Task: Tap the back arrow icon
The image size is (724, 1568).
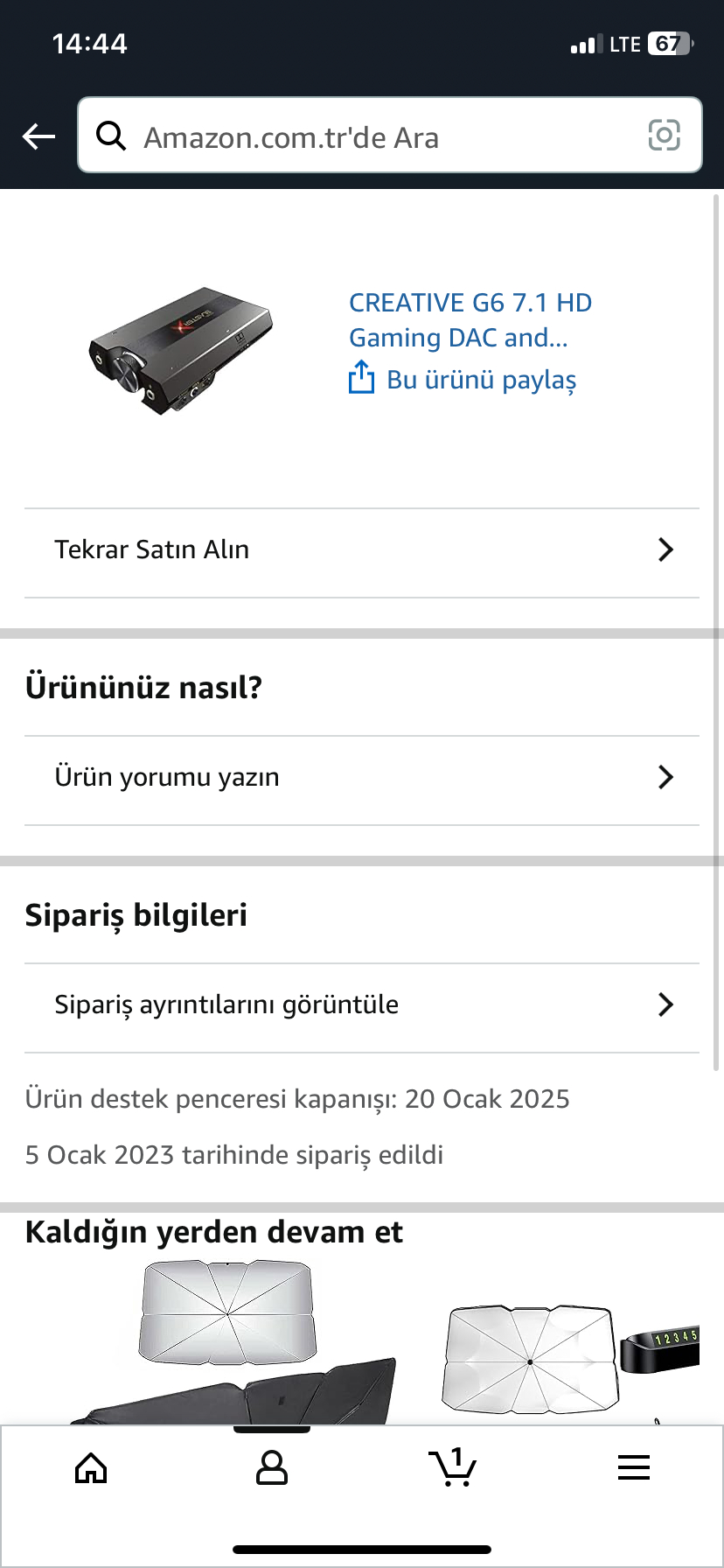Action: (x=38, y=136)
